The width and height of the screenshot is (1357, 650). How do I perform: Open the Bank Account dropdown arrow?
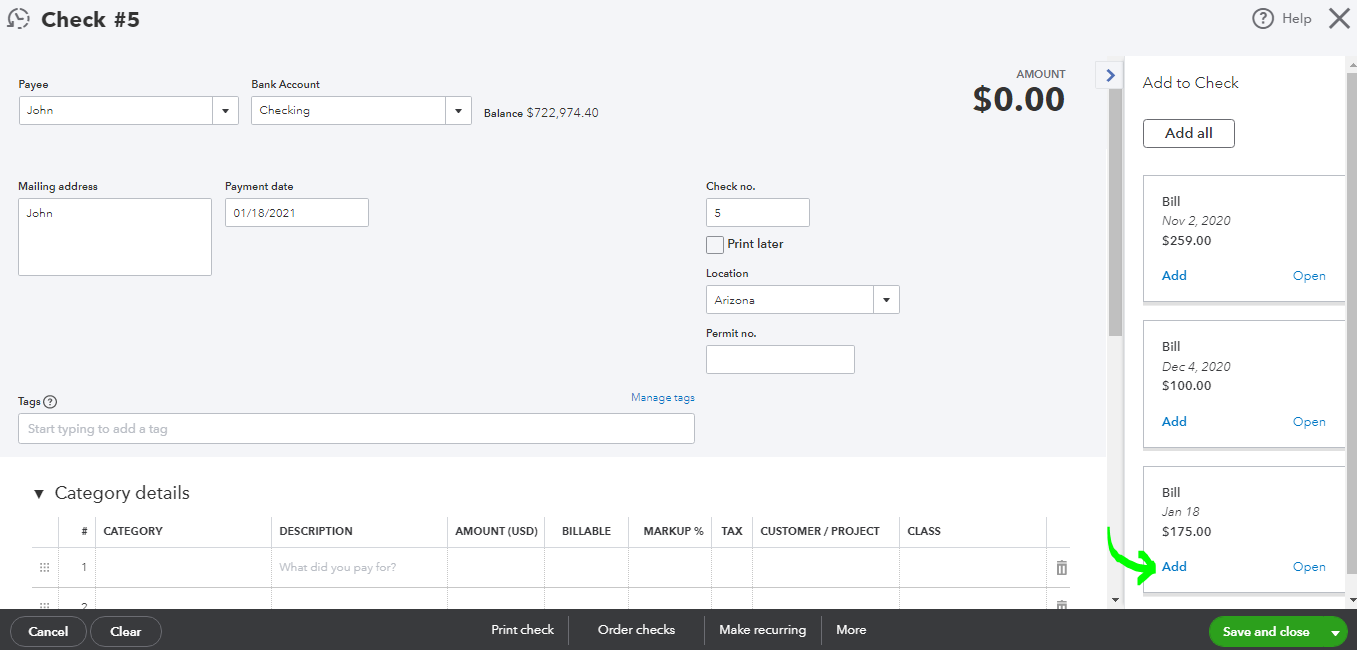(458, 111)
